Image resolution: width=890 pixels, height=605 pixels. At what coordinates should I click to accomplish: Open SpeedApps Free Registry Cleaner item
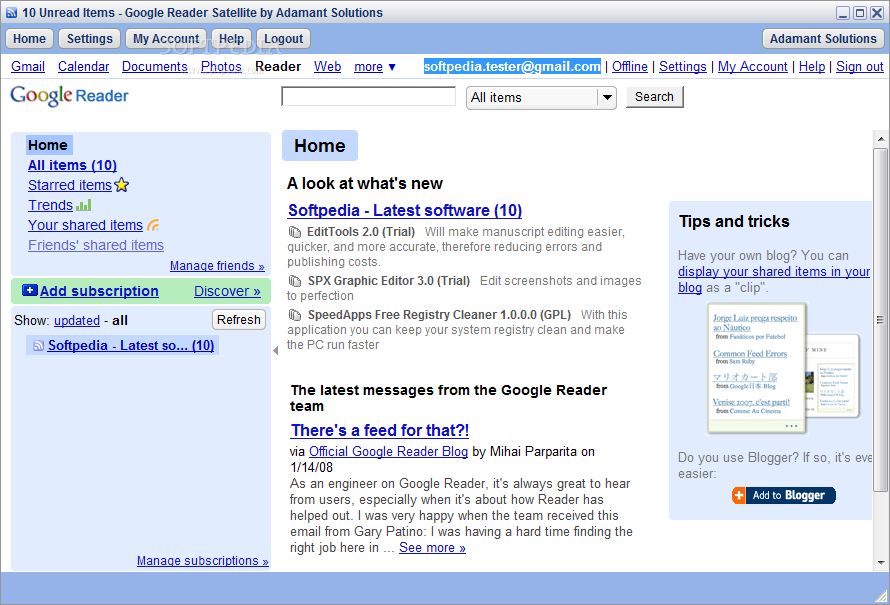(439, 315)
